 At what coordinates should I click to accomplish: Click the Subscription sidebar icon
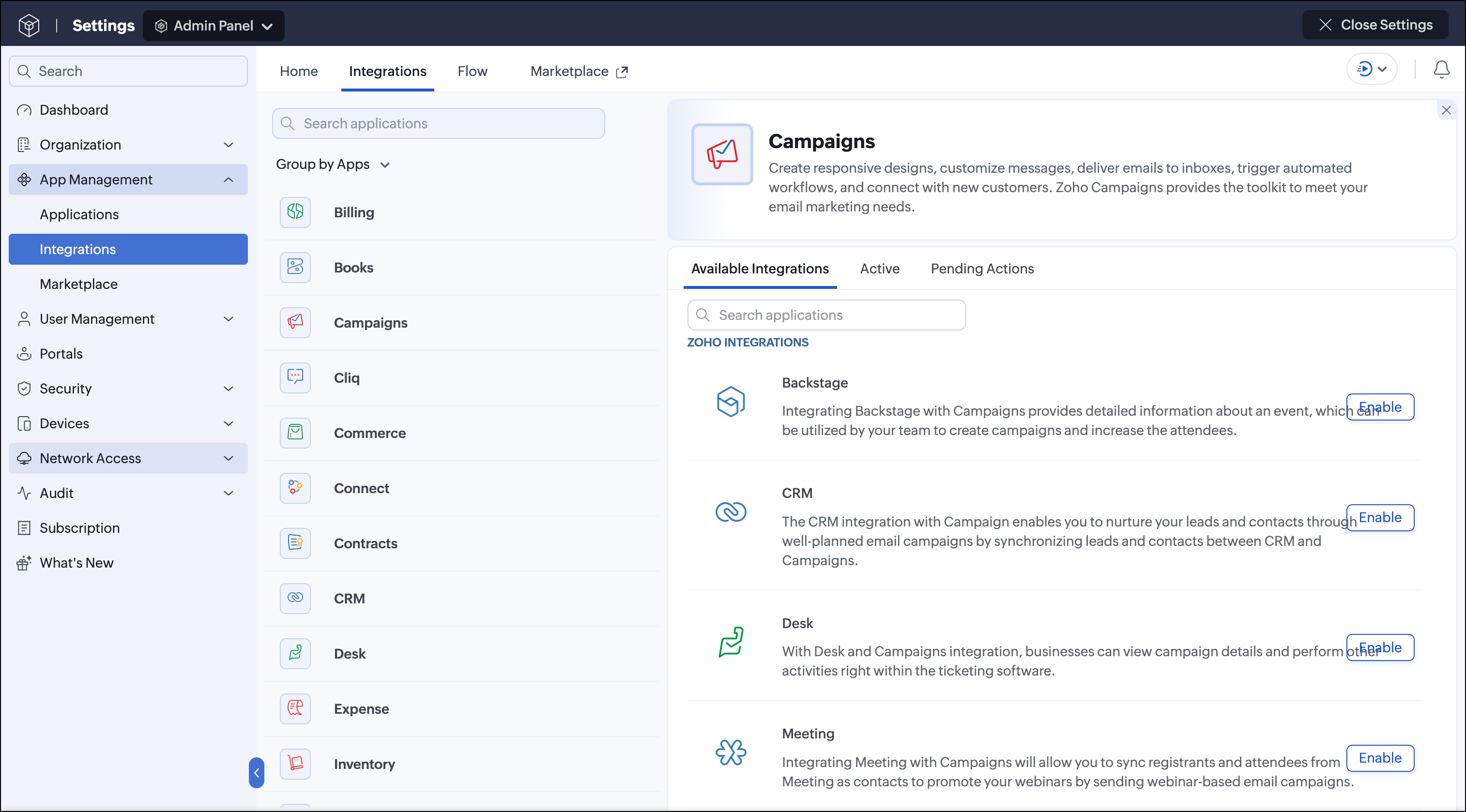point(24,527)
